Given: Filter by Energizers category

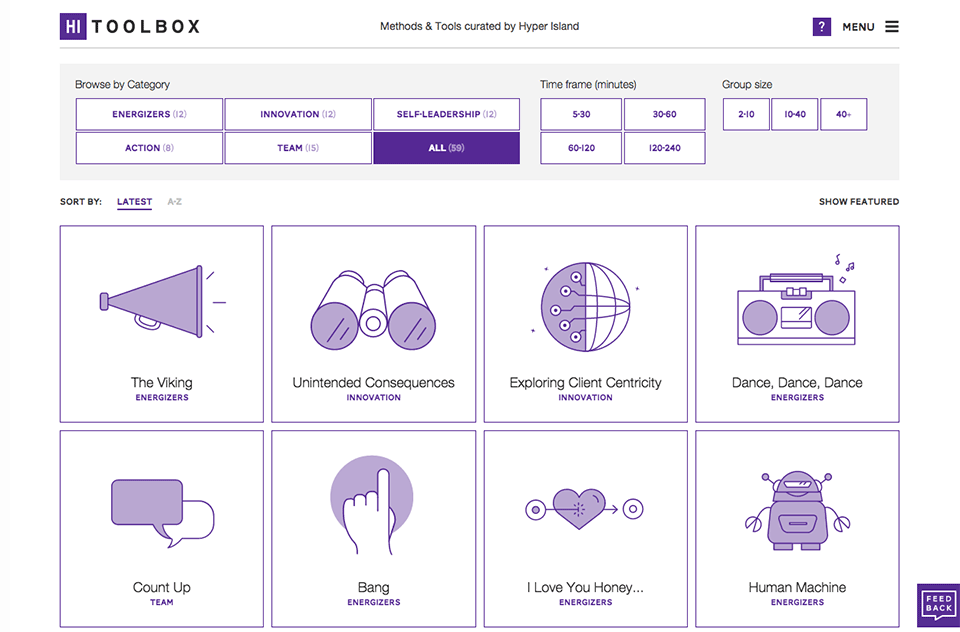Looking at the screenshot, I should 149,115.
